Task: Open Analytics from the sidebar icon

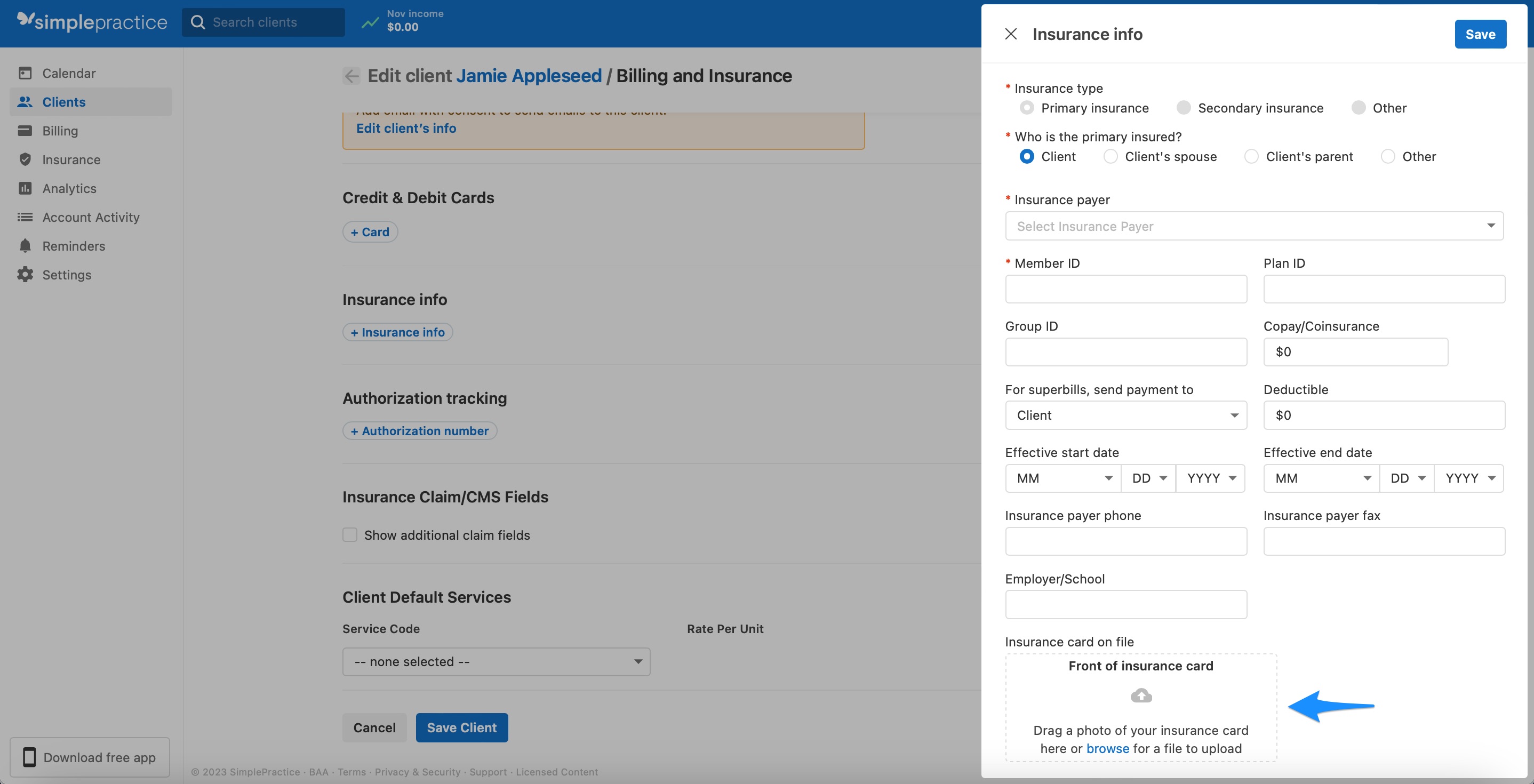Action: pos(25,188)
